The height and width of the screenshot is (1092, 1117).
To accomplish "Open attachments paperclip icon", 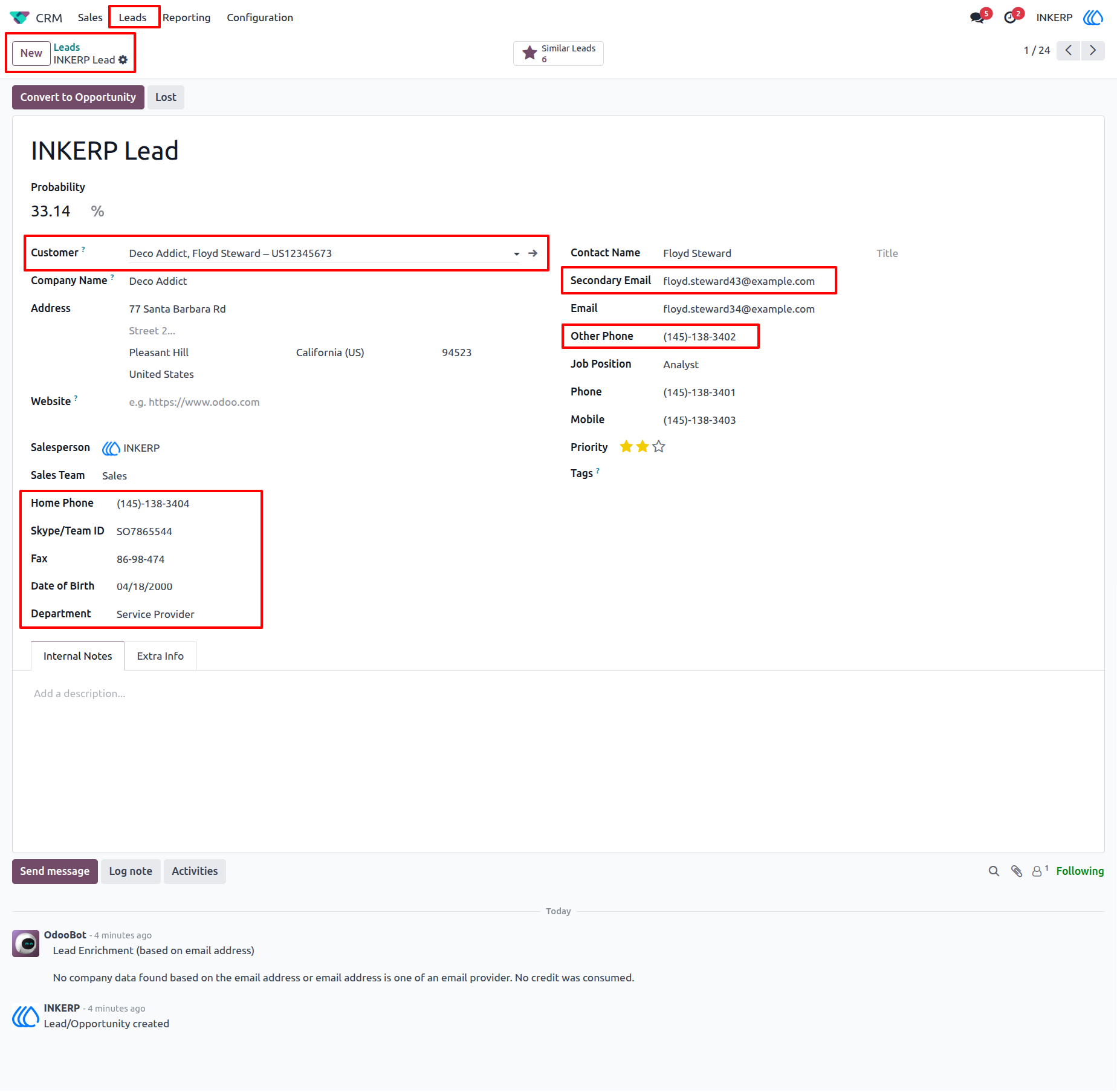I will click(1017, 871).
